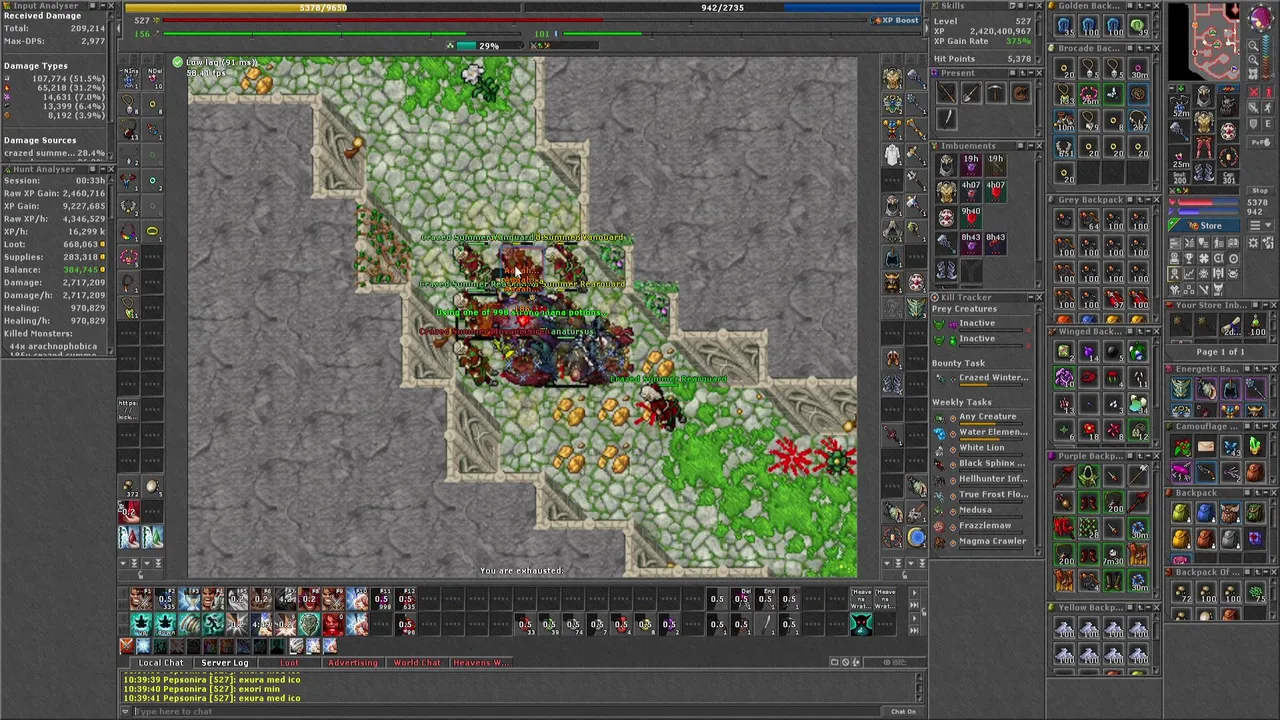Click the XP Boost button

pos(897,20)
